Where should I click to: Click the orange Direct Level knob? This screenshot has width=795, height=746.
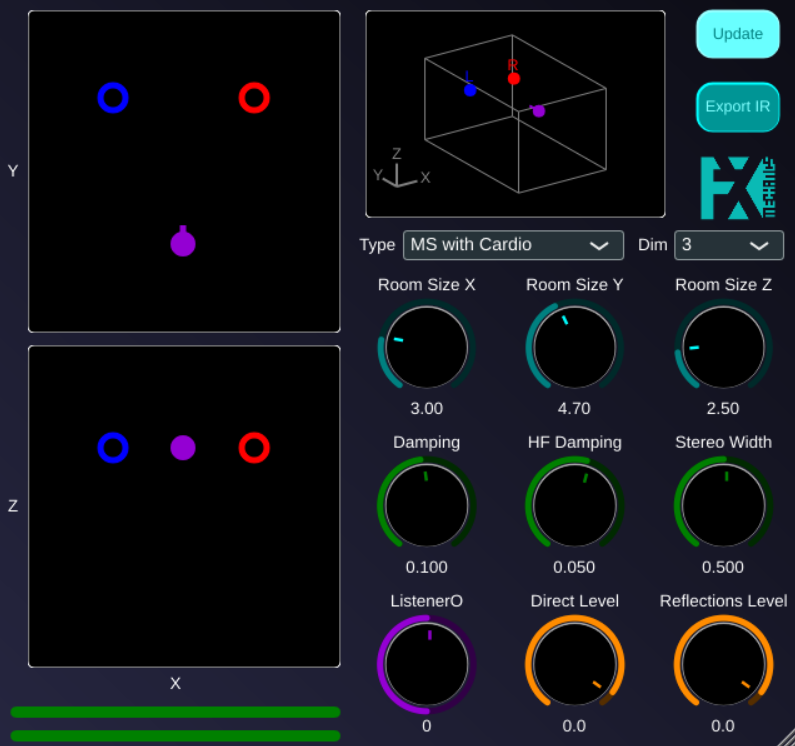coord(574,664)
